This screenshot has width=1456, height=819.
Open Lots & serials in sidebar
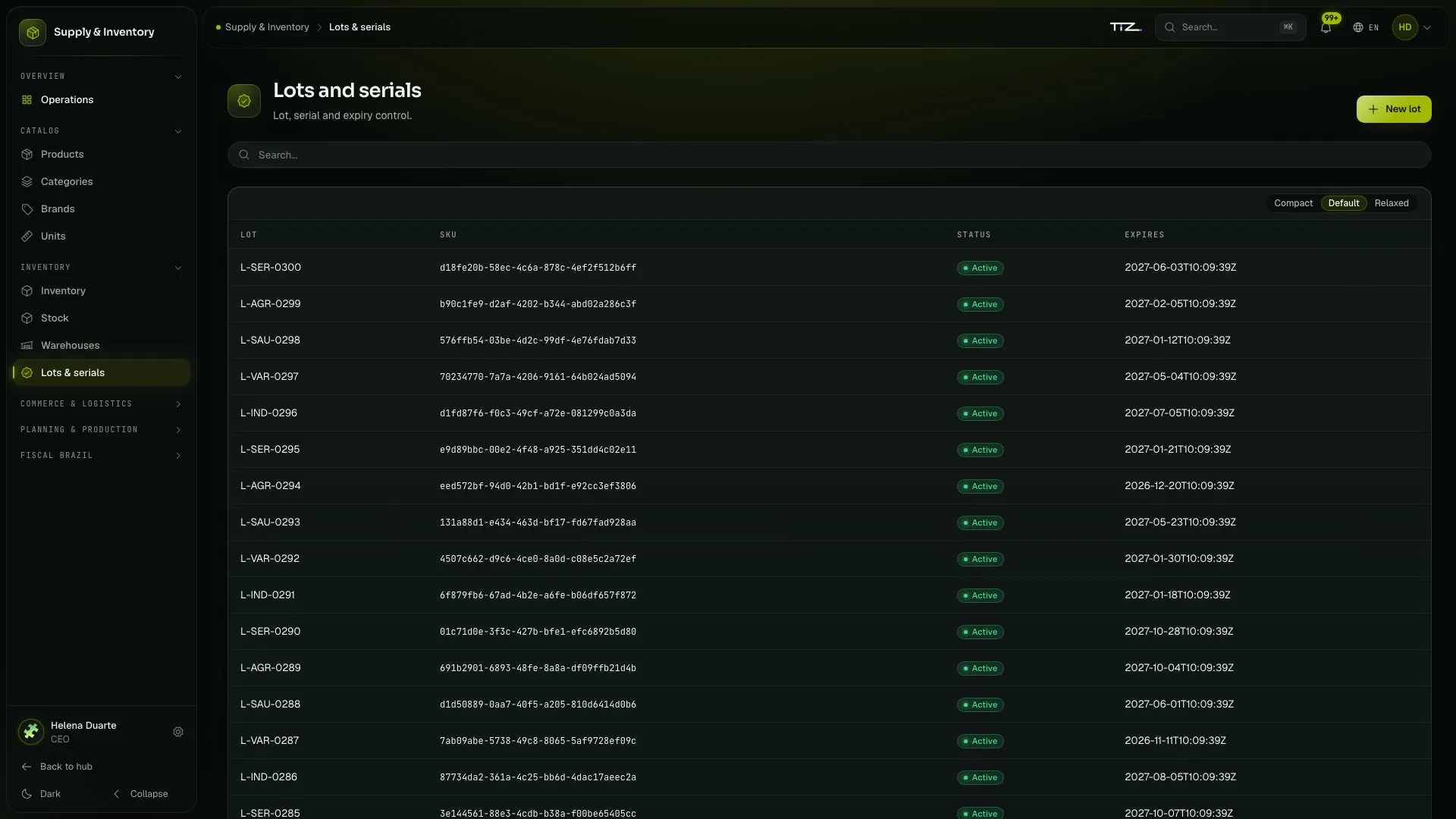coord(102,373)
